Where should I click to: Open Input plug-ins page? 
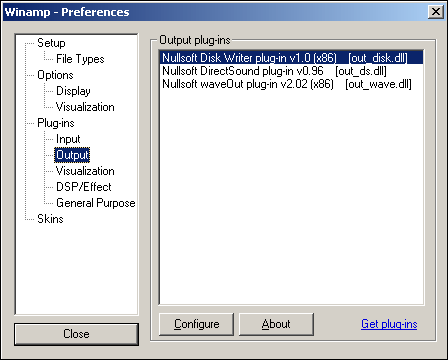[x=68, y=139]
